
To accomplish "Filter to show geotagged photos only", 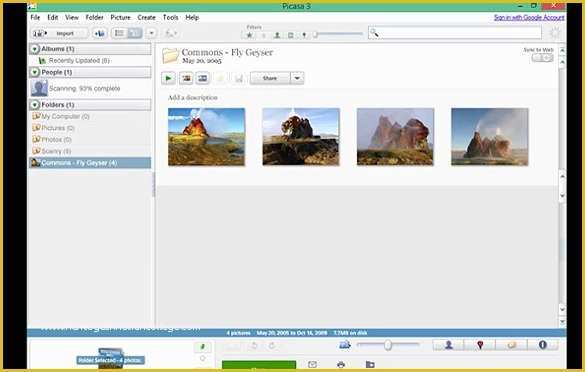I will click(x=304, y=35).
